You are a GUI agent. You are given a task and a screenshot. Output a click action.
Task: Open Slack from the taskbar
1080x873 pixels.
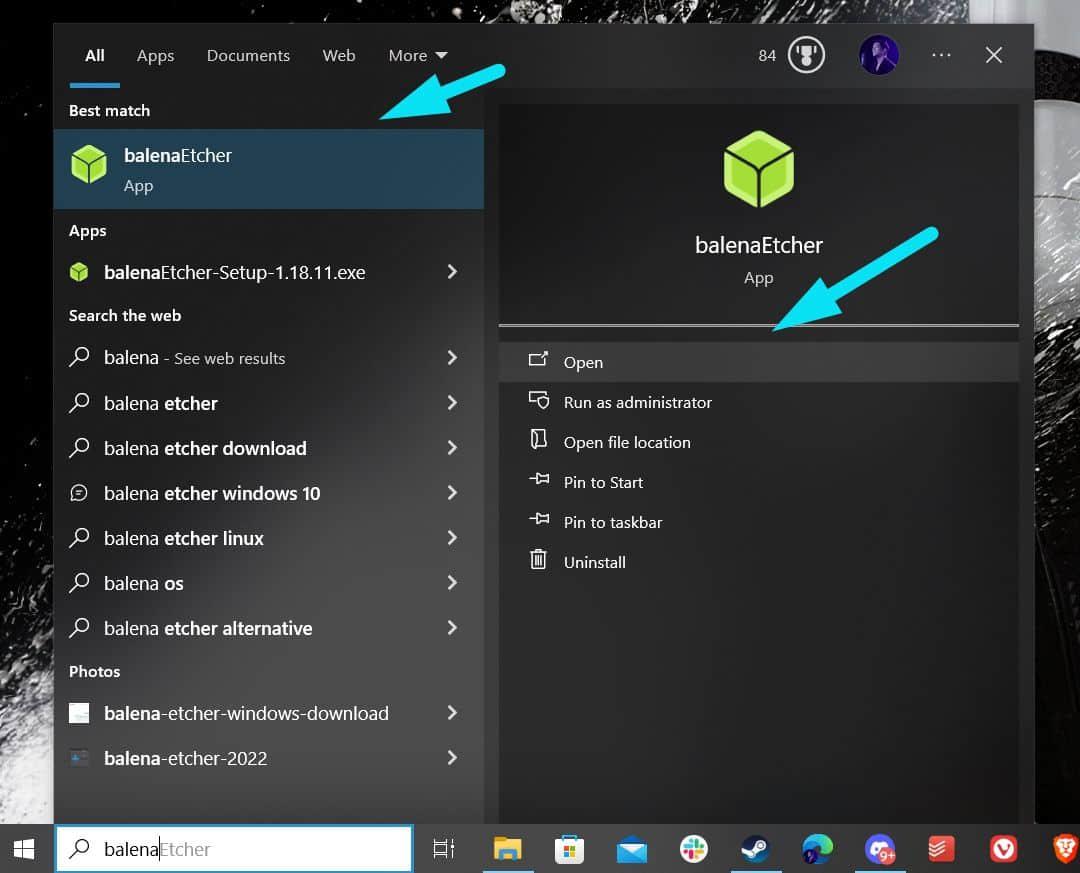693,849
